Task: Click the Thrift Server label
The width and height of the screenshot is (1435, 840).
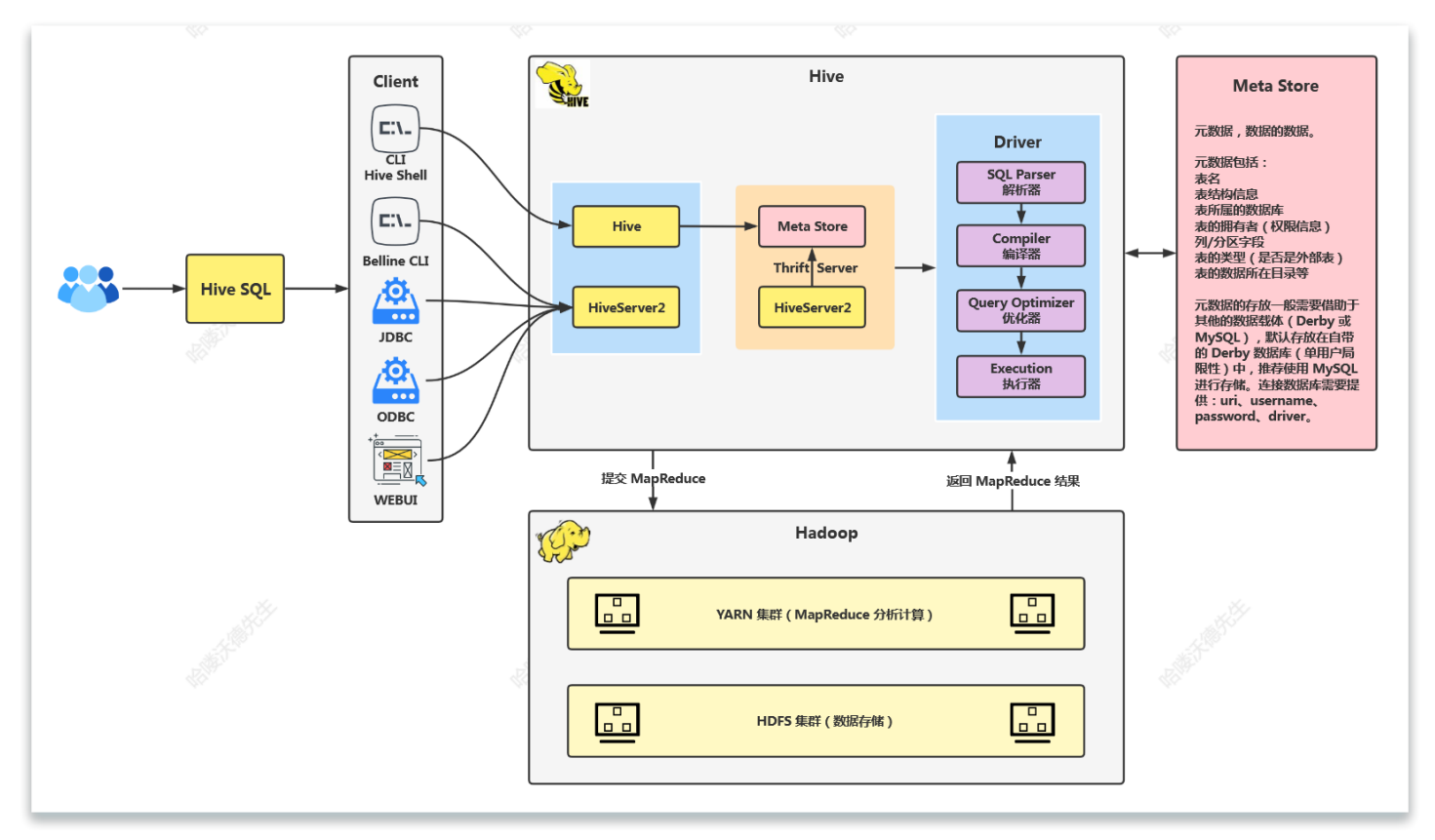Action: [816, 267]
